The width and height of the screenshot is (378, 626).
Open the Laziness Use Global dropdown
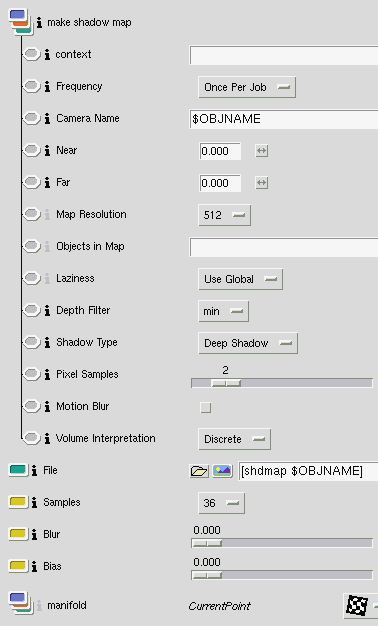tap(240, 279)
